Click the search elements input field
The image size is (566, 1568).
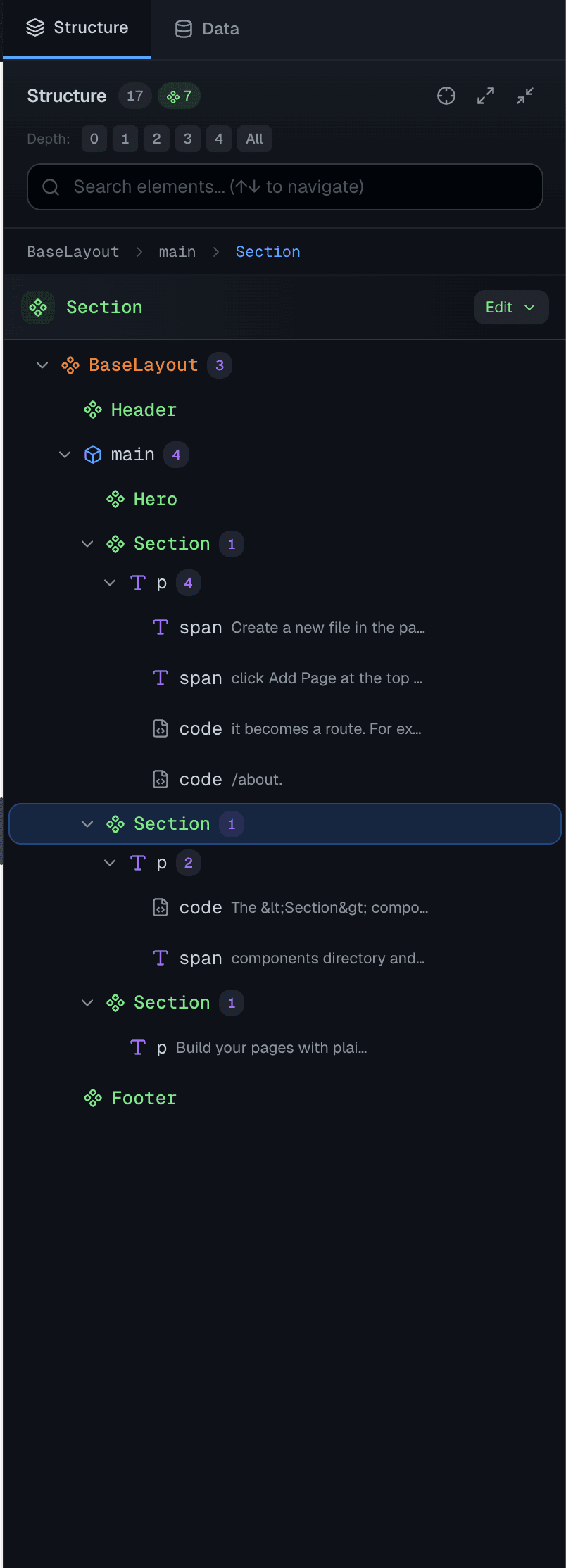pos(283,186)
